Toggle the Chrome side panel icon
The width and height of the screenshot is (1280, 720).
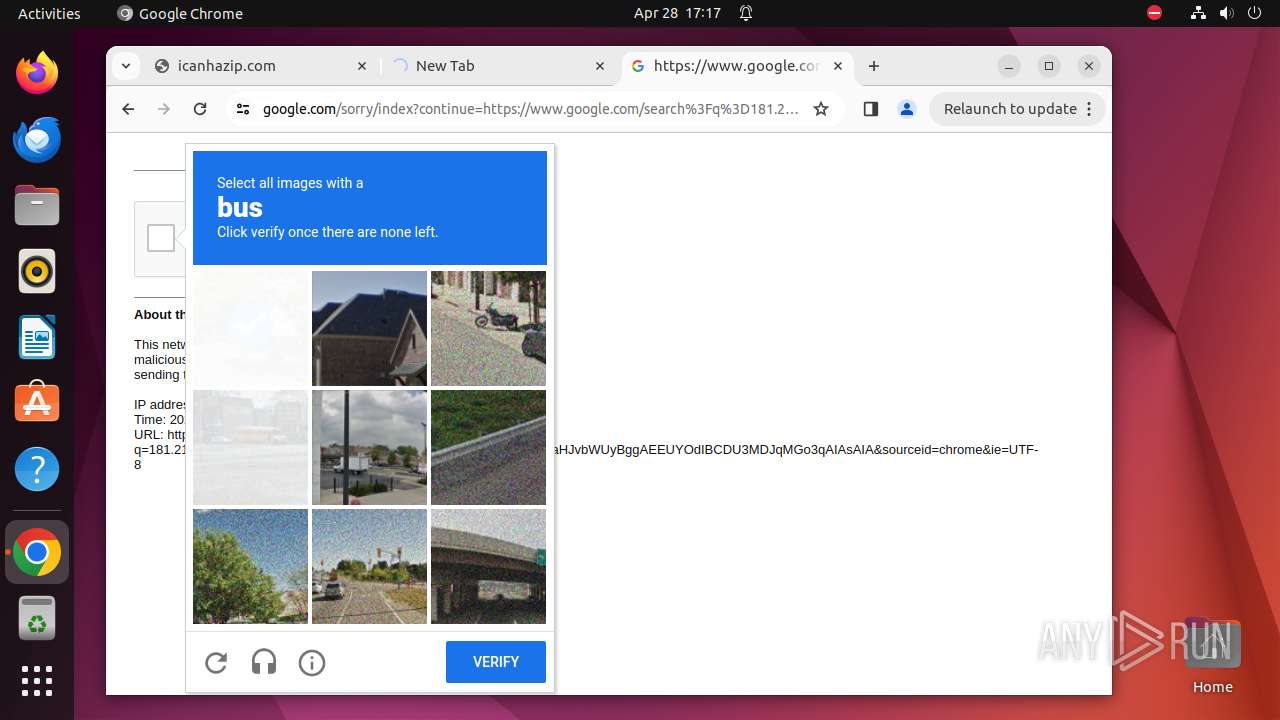click(870, 109)
